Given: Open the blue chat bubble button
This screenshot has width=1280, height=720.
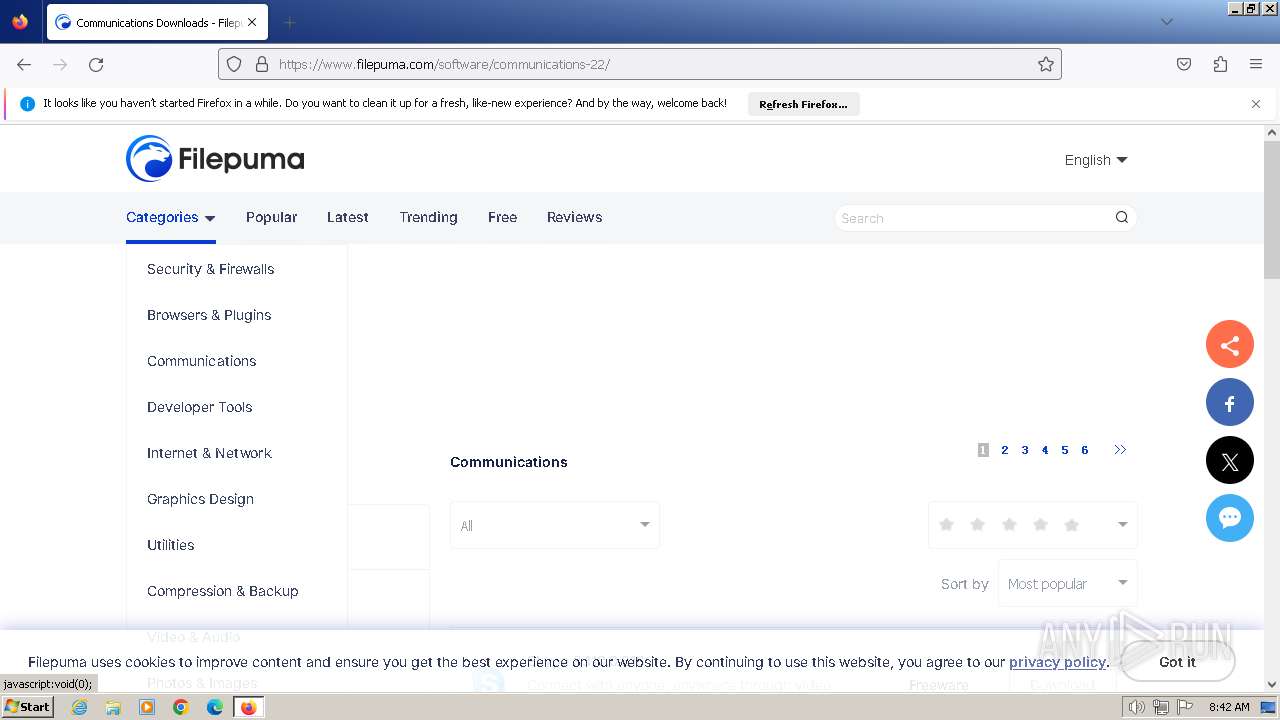Looking at the screenshot, I should [1230, 518].
